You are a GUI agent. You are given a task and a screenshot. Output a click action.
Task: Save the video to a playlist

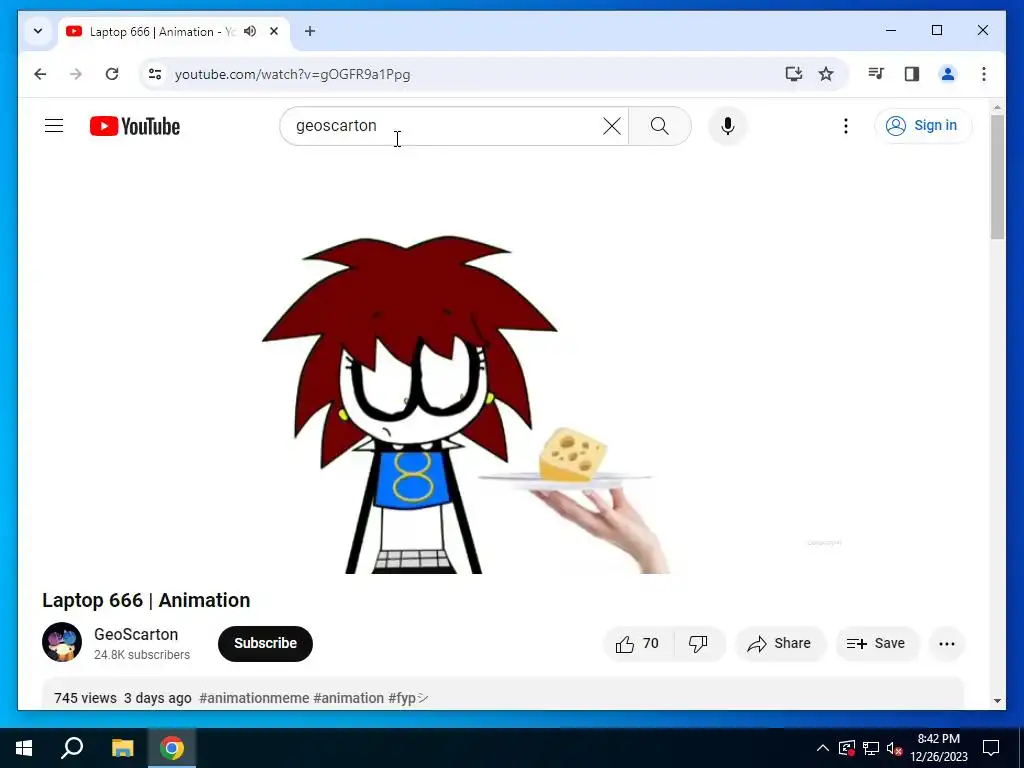tap(876, 644)
